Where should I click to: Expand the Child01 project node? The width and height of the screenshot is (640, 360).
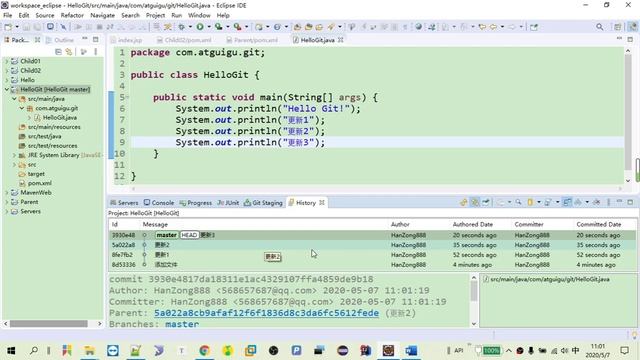point(7,61)
